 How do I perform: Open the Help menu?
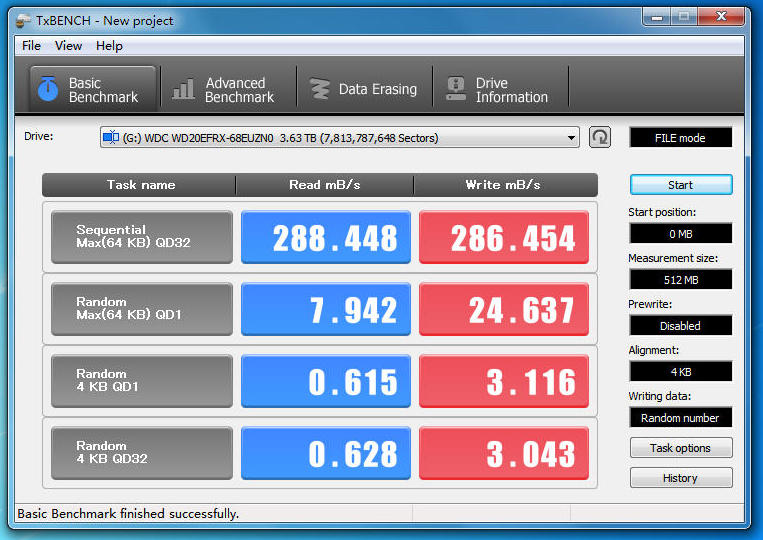(109, 46)
